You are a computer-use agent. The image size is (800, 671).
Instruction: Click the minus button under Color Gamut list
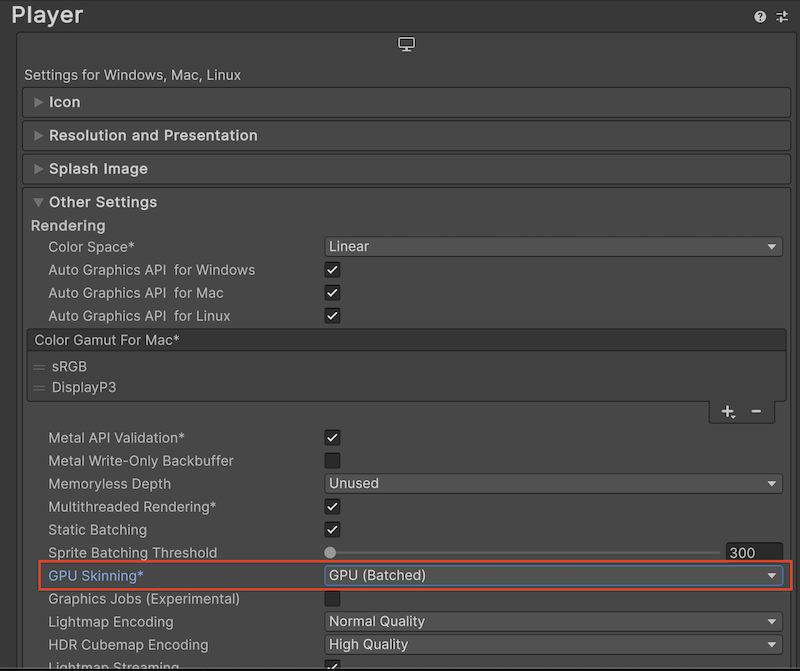click(756, 412)
